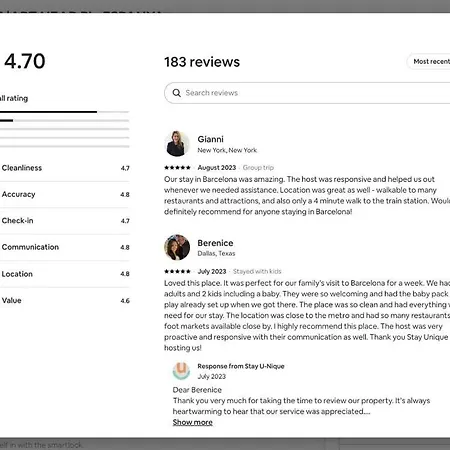450x450 pixels.
Task: Click the Gianni reviewer name
Action: click(x=210, y=139)
